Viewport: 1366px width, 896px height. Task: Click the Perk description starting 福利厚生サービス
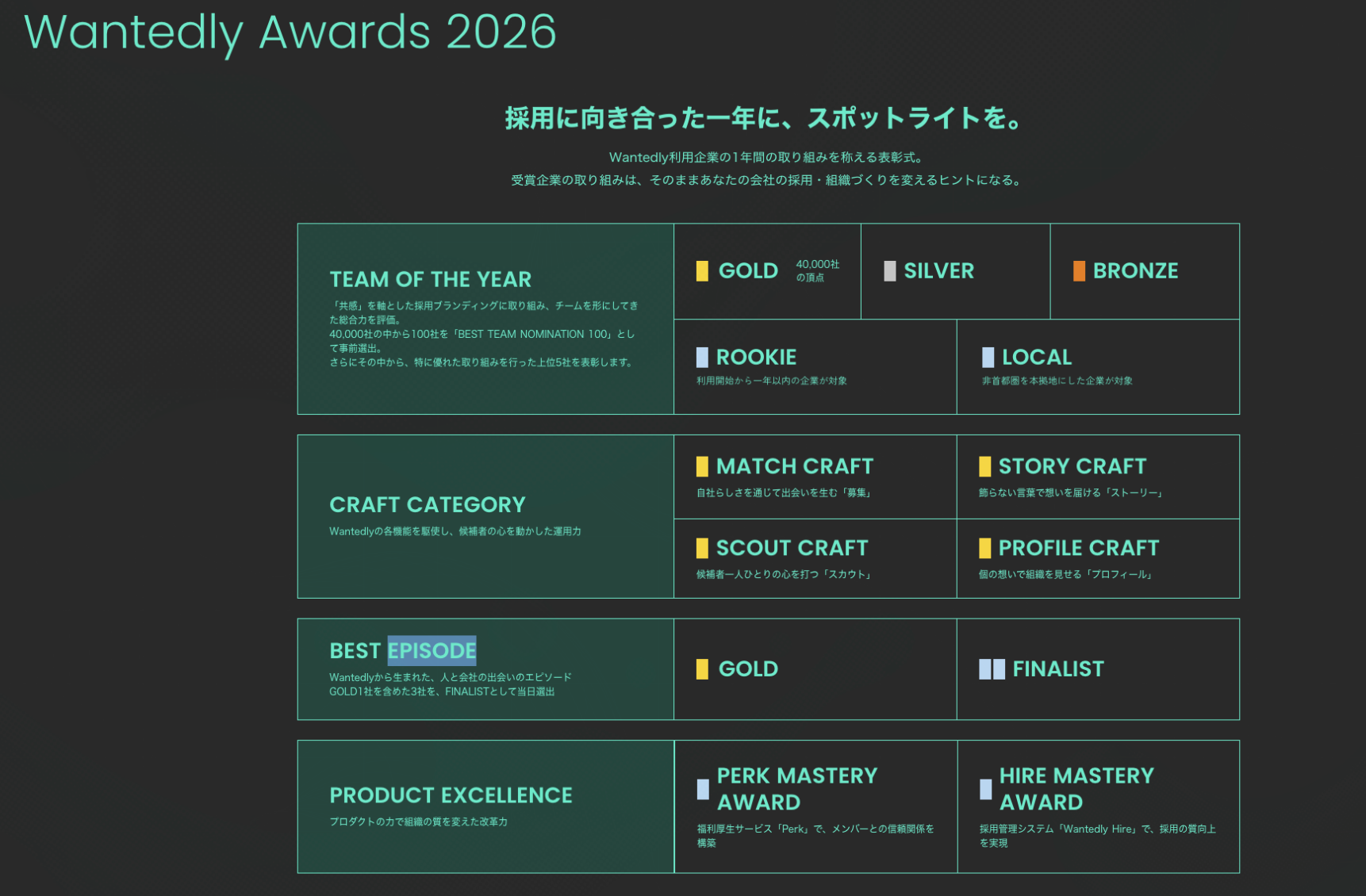[x=815, y=836]
